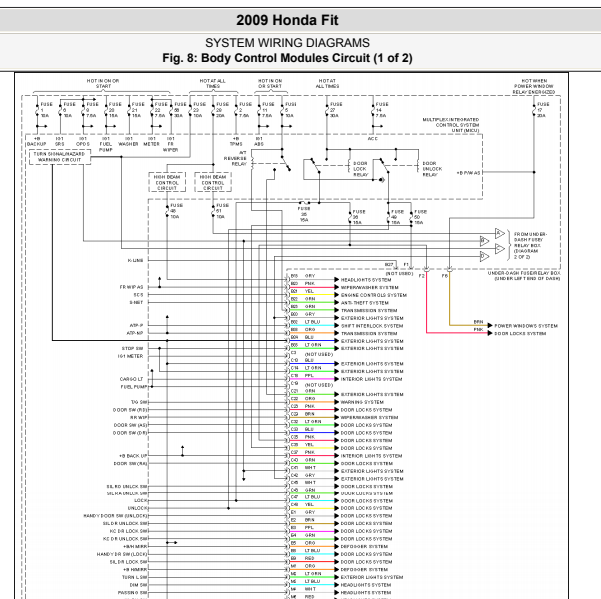Select the 'ATP-NP' signal label
The image size is (601, 599).
click(x=135, y=333)
